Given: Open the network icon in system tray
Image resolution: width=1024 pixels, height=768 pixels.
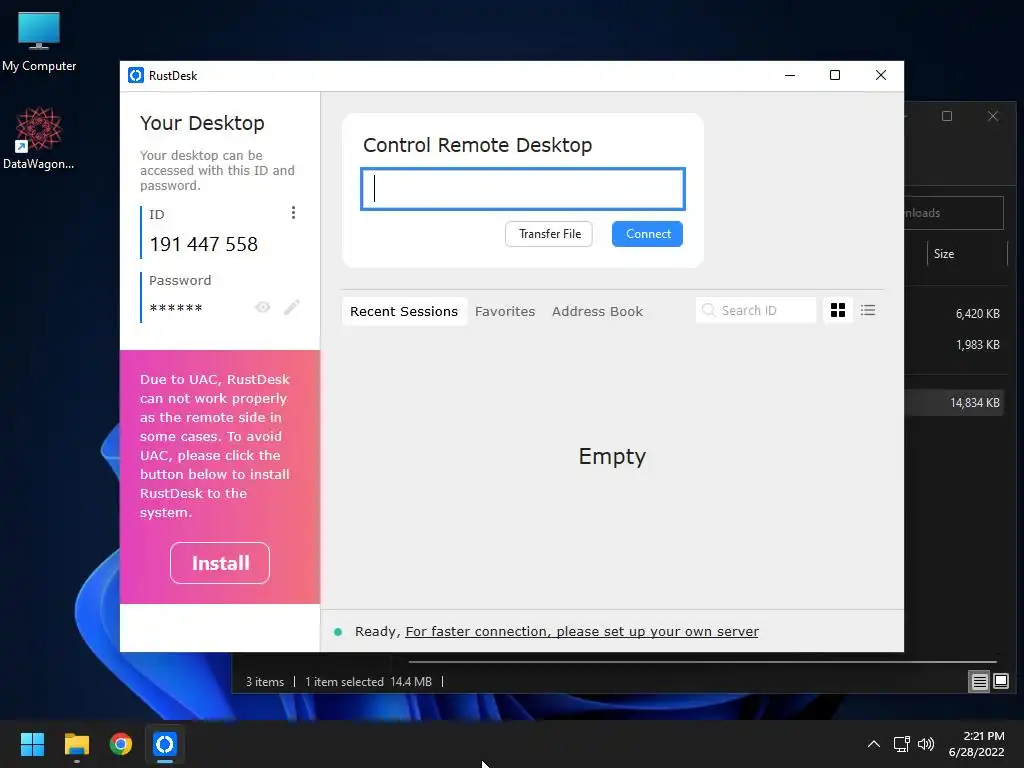Looking at the screenshot, I should point(902,744).
